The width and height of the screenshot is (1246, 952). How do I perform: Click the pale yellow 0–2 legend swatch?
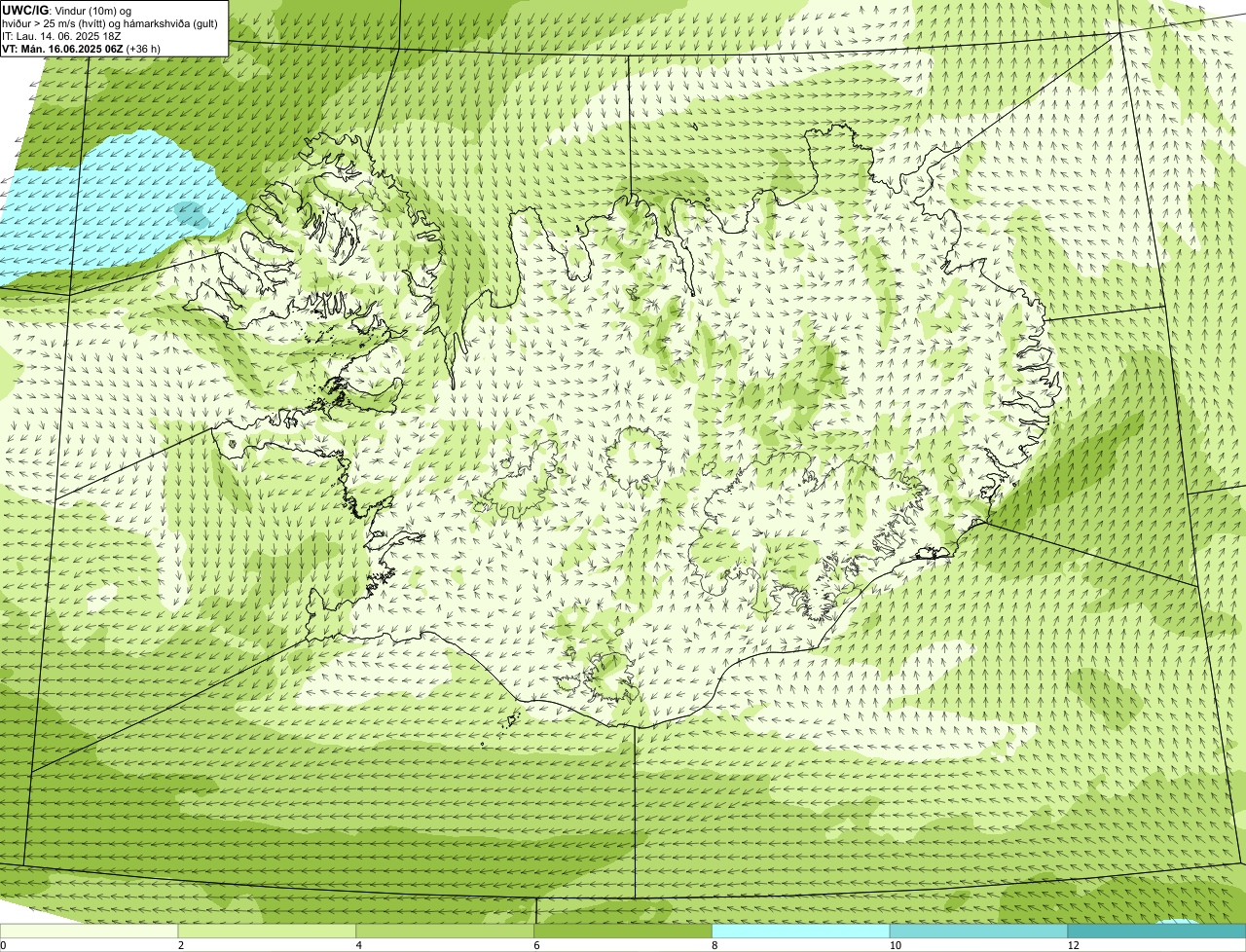pyautogui.click(x=90, y=931)
